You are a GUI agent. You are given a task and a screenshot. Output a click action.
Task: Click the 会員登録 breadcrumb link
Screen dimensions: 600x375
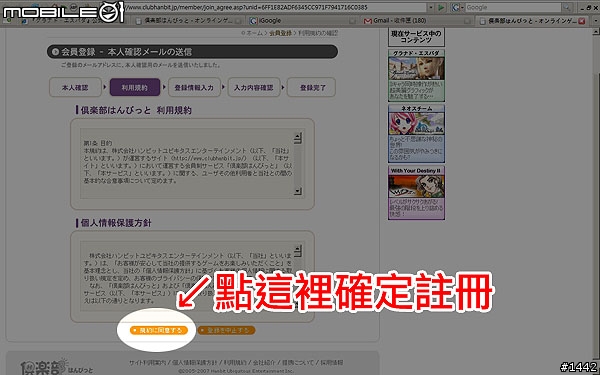pyautogui.click(x=280, y=33)
